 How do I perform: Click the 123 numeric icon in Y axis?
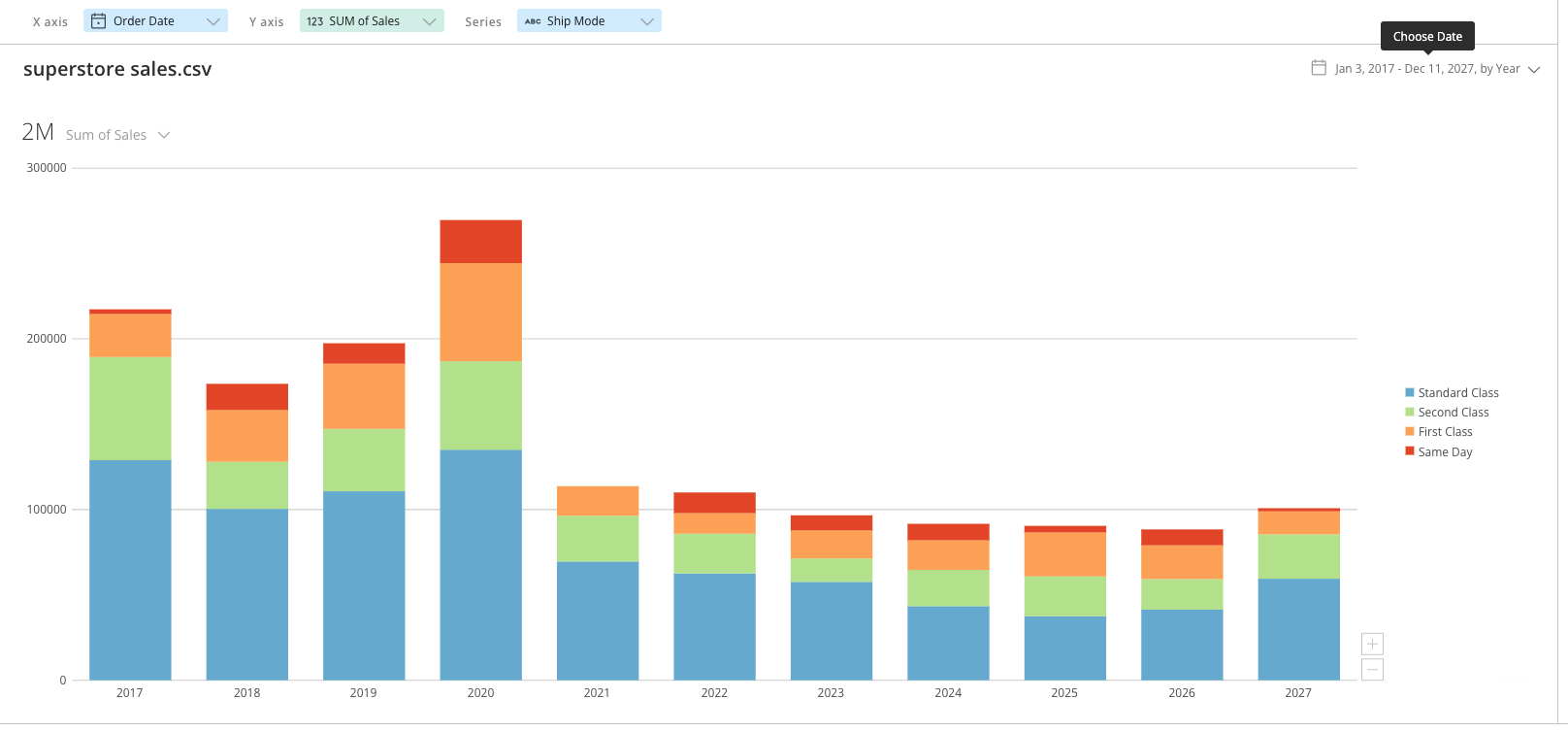tap(314, 21)
